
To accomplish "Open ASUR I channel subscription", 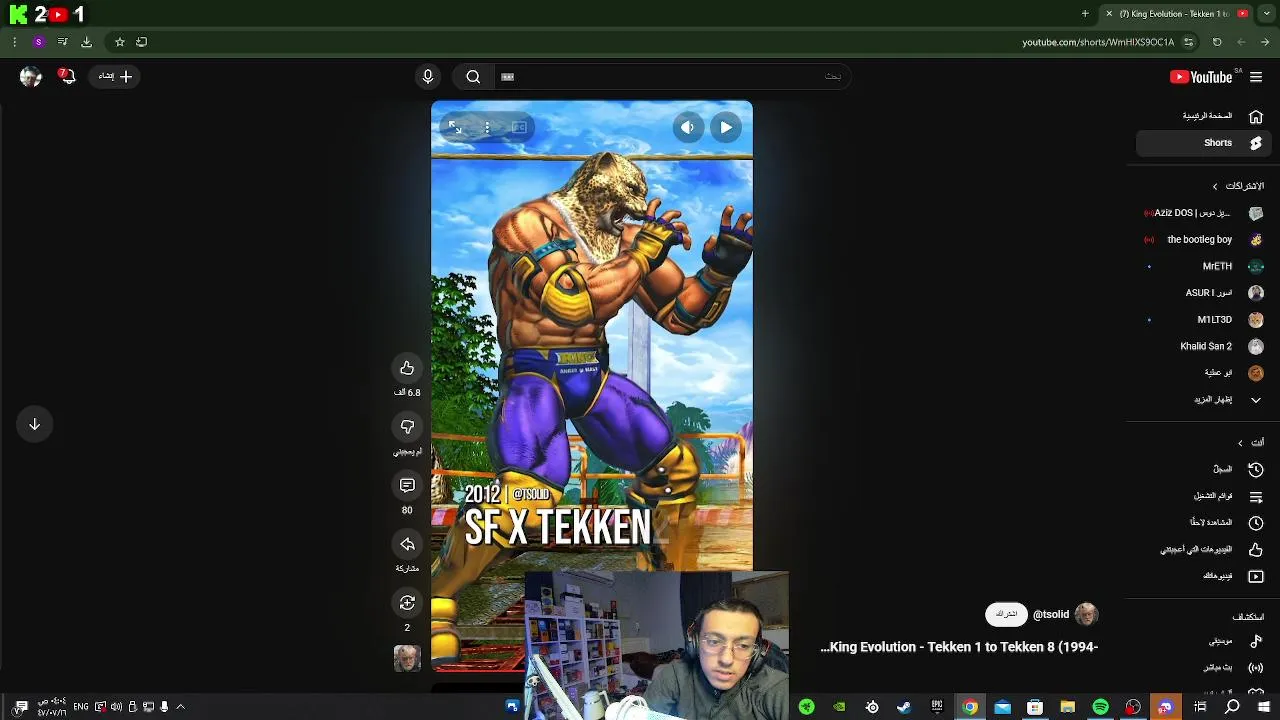I will tap(1204, 293).
